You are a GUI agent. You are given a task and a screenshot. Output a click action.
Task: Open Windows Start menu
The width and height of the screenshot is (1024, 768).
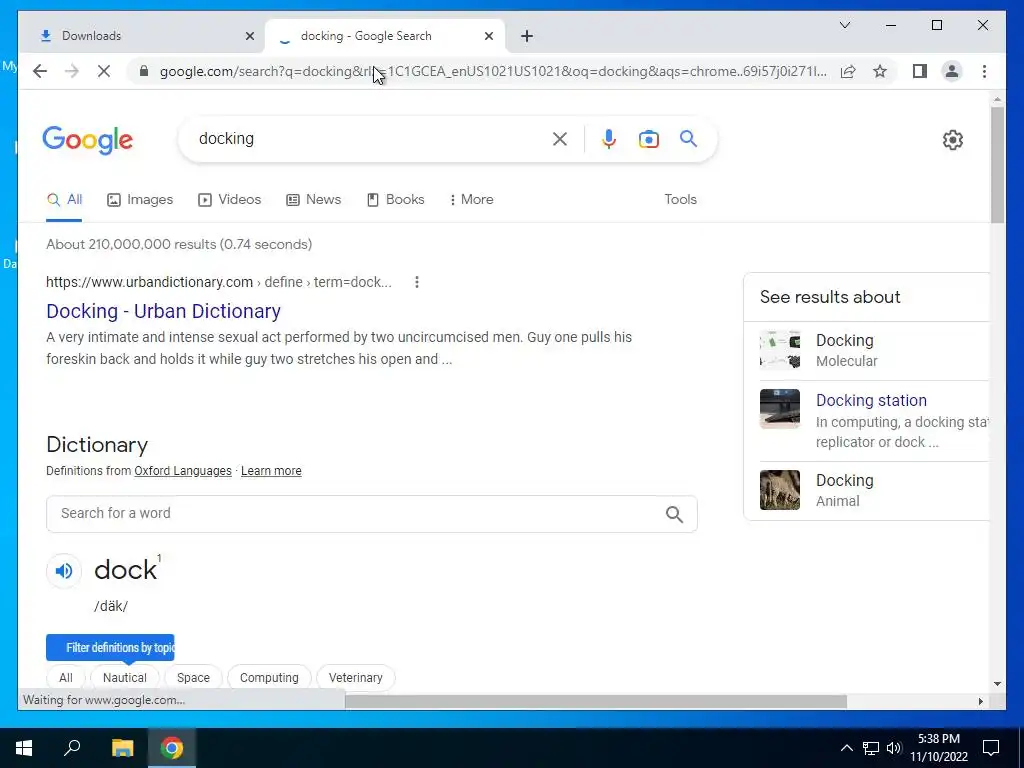(24, 748)
